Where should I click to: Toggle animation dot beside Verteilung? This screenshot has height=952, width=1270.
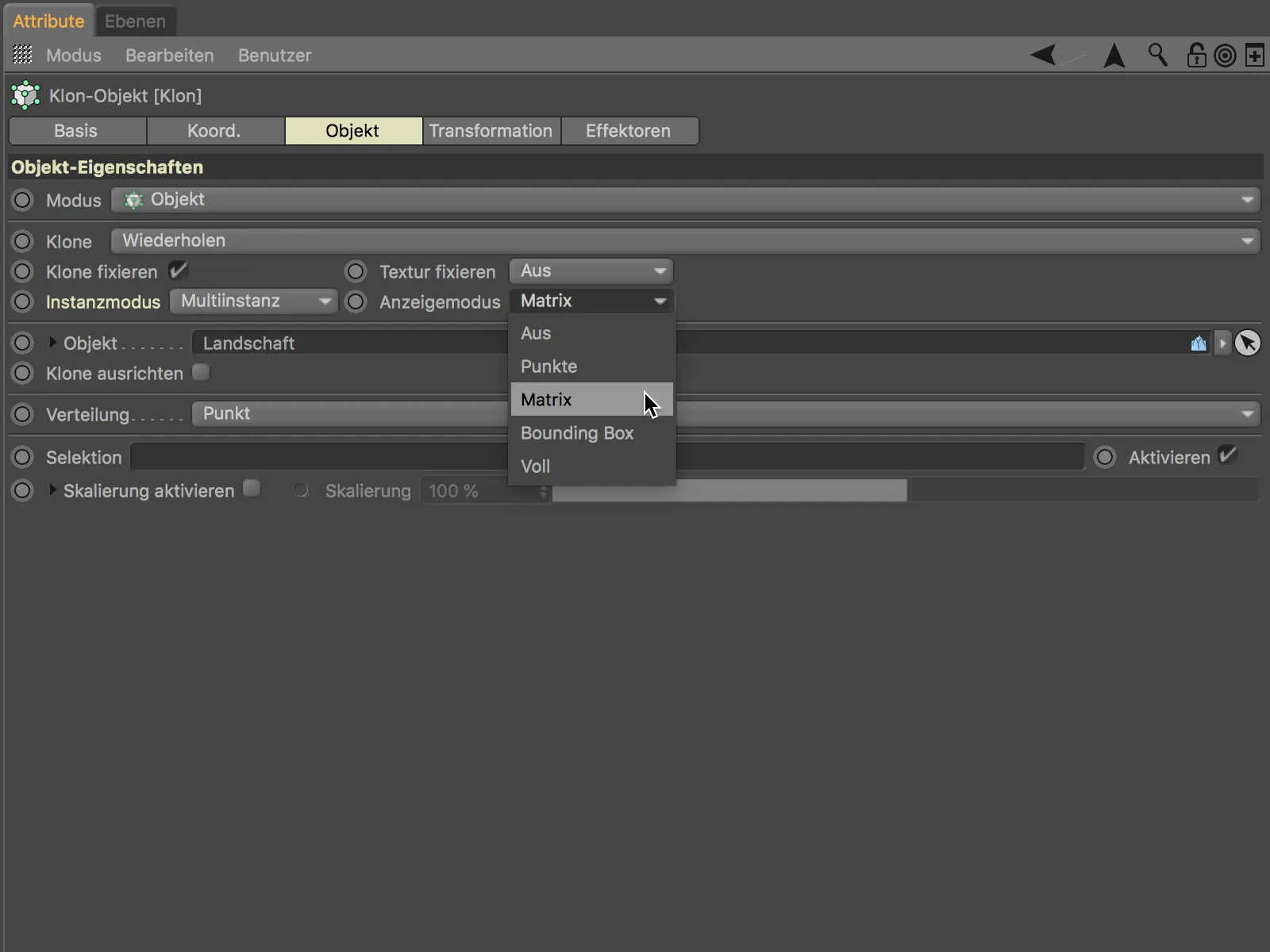(x=22, y=414)
